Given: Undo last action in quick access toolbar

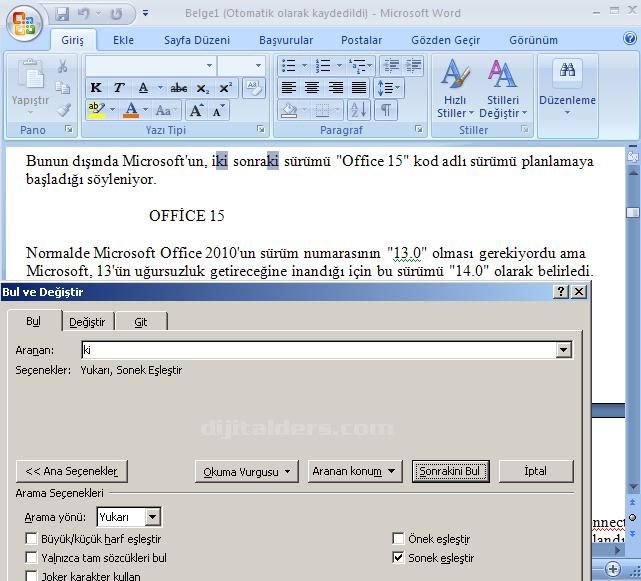Looking at the screenshot, I should tap(84, 14).
